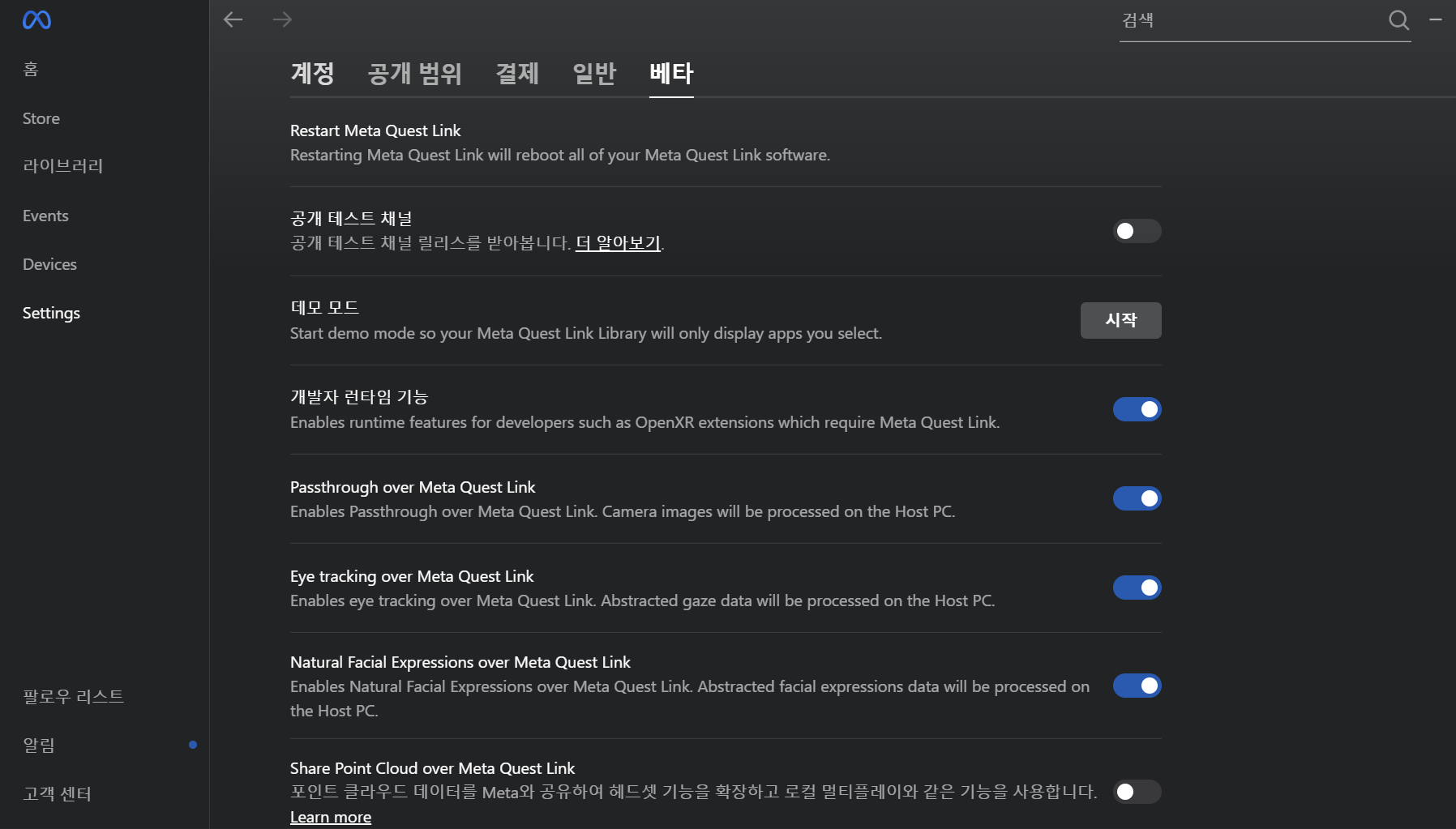Click the Meta logo icon
This screenshot has height=829, width=1456.
(x=36, y=19)
